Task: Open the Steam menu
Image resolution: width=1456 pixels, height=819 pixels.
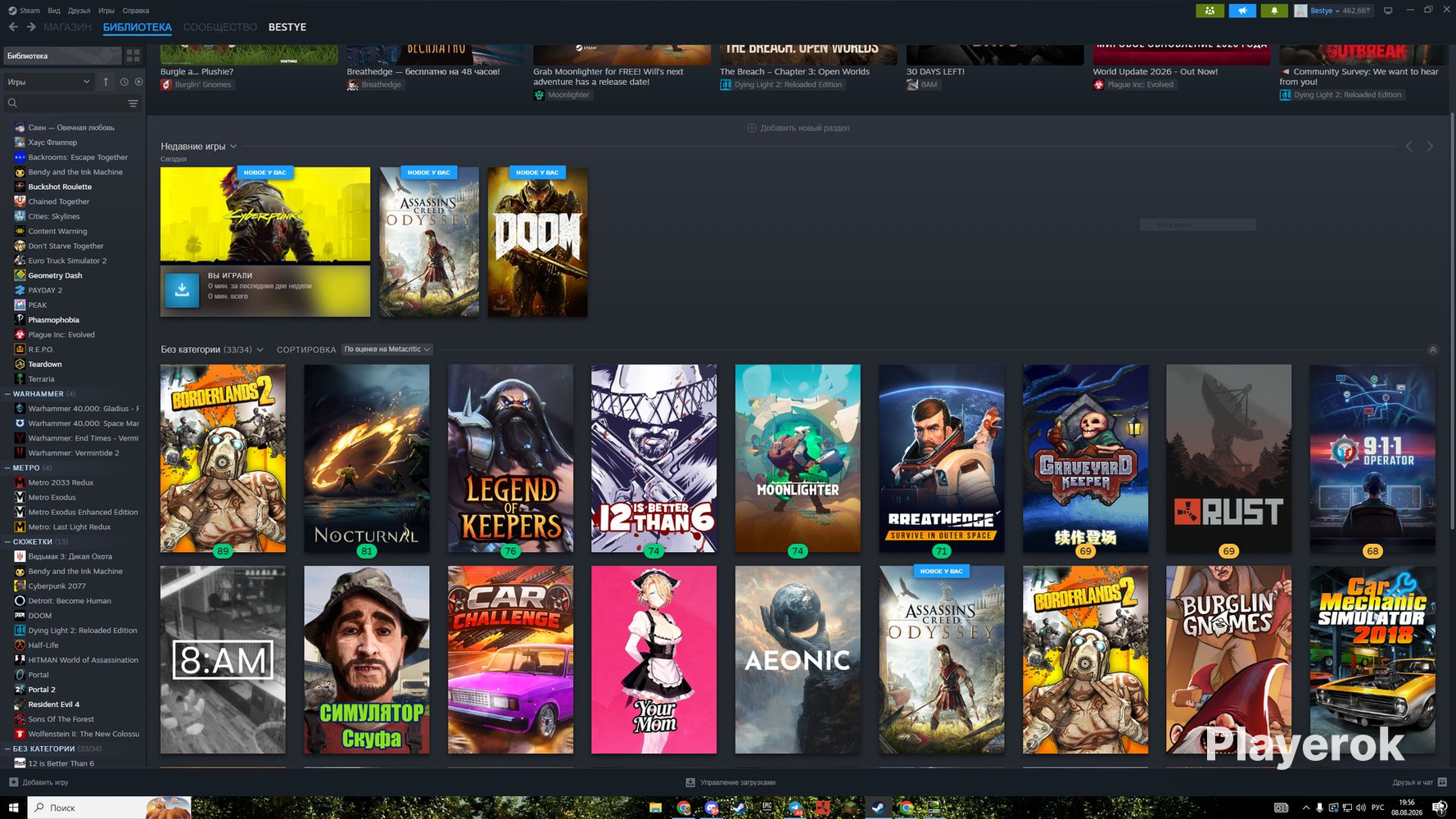Action: [x=25, y=11]
